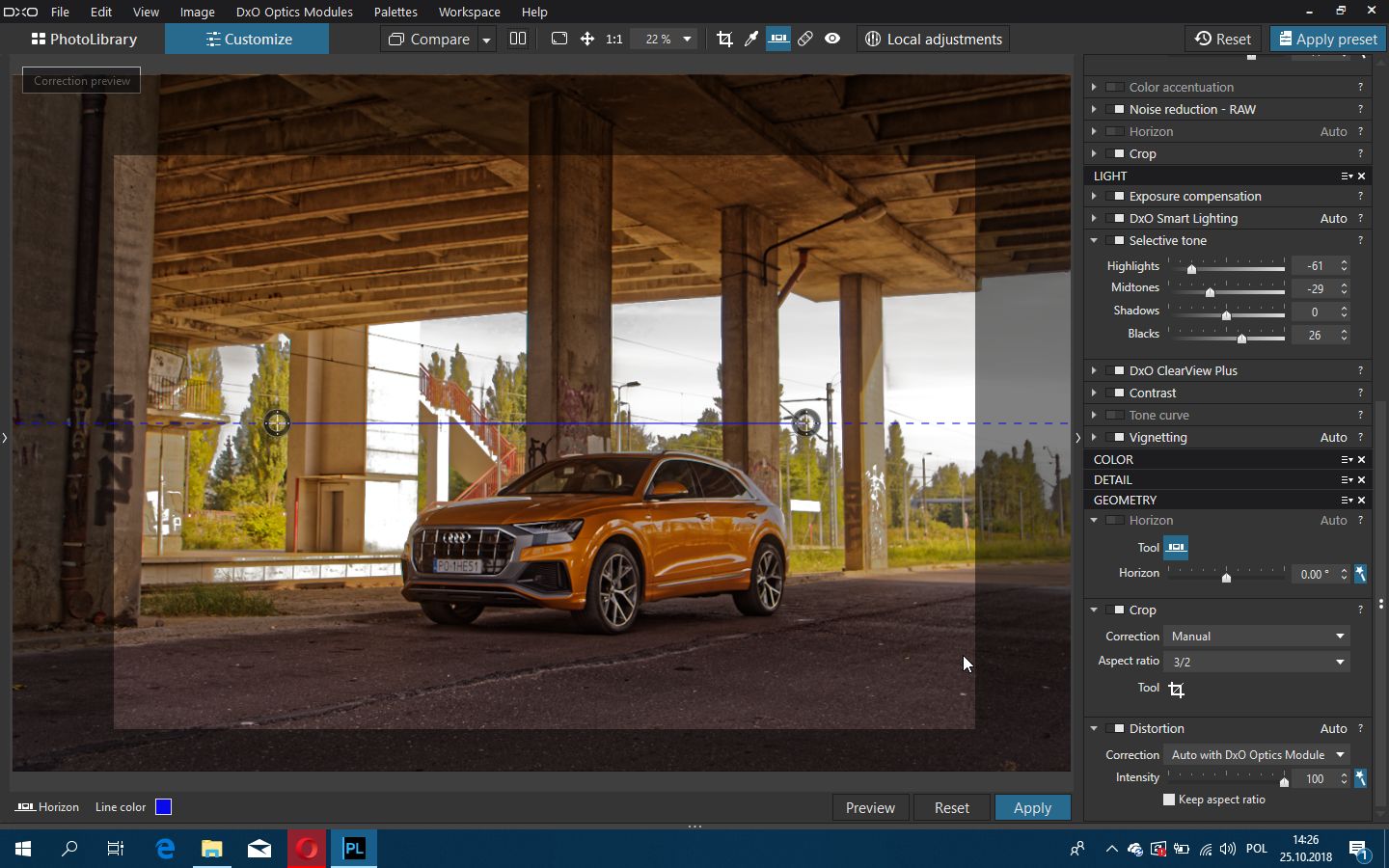Switch to the Customize tab
Screen dimensions: 1389x868
[x=247, y=40]
